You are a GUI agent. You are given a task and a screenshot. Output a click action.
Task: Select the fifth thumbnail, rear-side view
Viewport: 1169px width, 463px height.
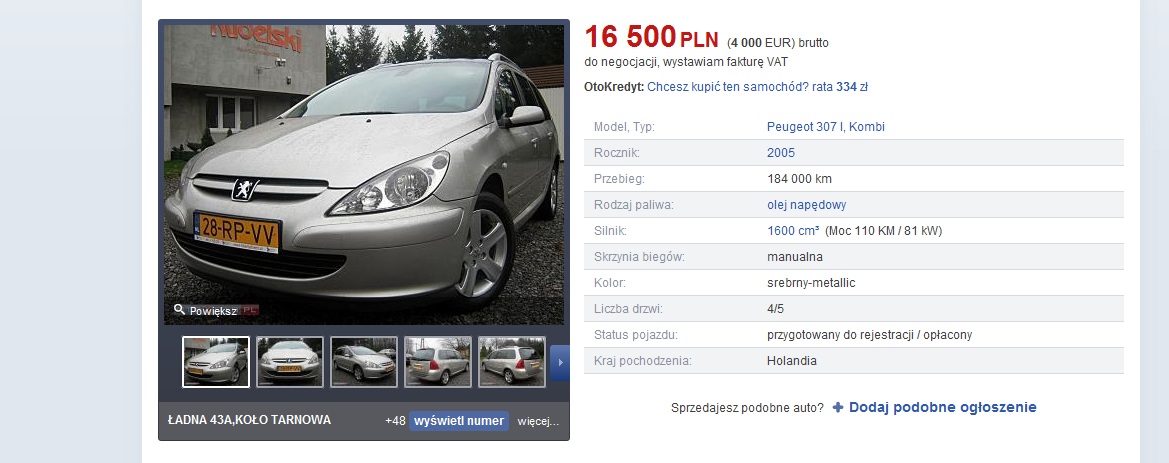(x=511, y=362)
